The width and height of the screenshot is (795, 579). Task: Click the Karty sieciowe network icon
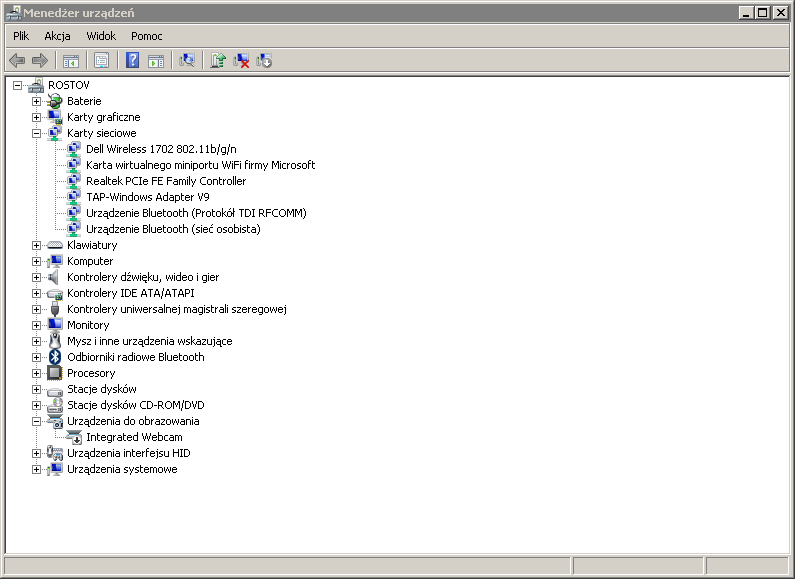[x=55, y=133]
